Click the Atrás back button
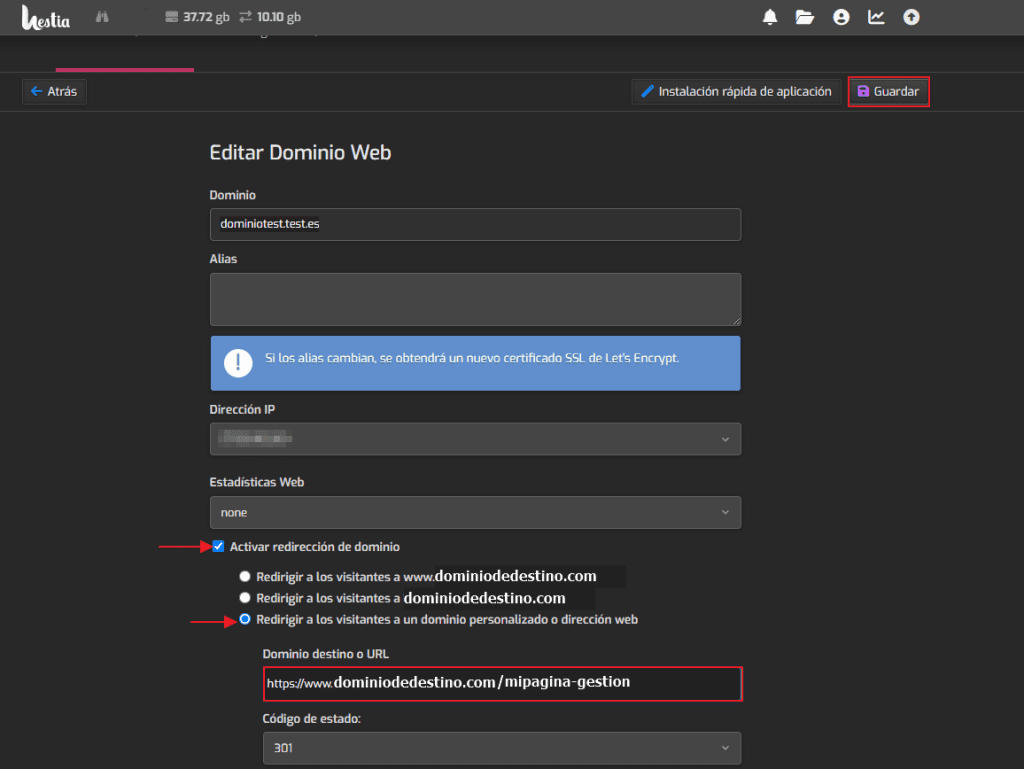The height and width of the screenshot is (769, 1024). [x=54, y=91]
